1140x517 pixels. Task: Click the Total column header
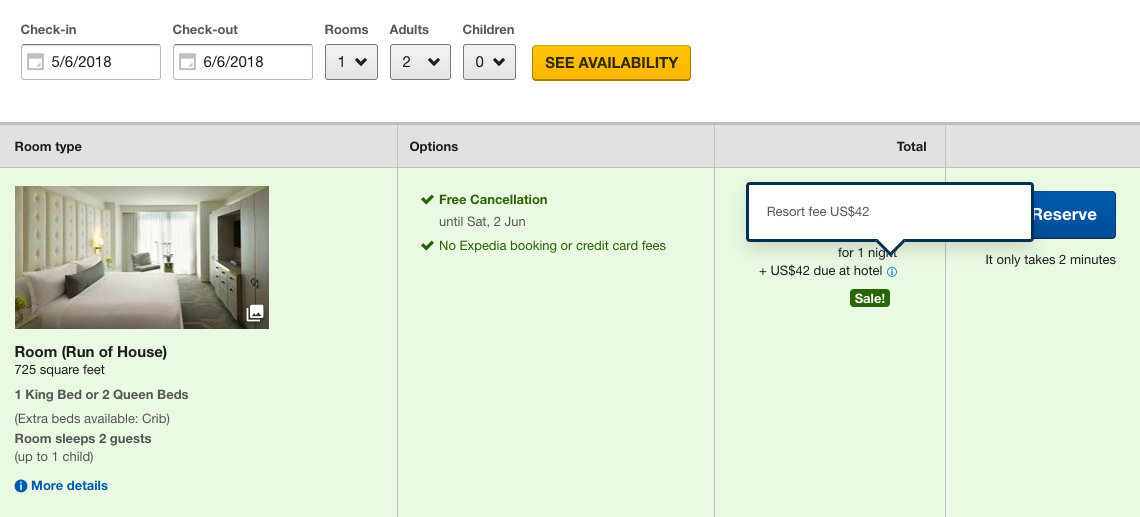[x=911, y=147]
